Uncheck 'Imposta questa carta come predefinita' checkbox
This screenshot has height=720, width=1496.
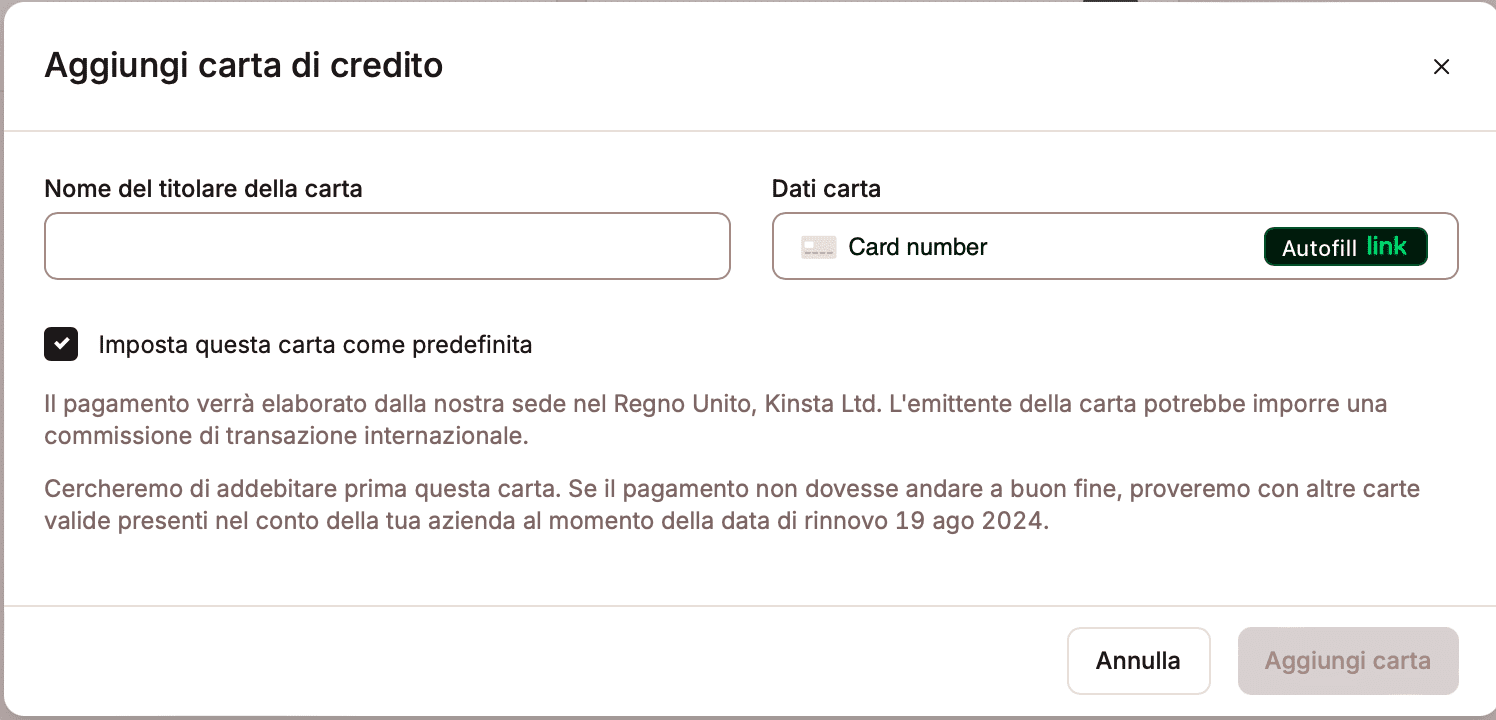(x=62, y=345)
